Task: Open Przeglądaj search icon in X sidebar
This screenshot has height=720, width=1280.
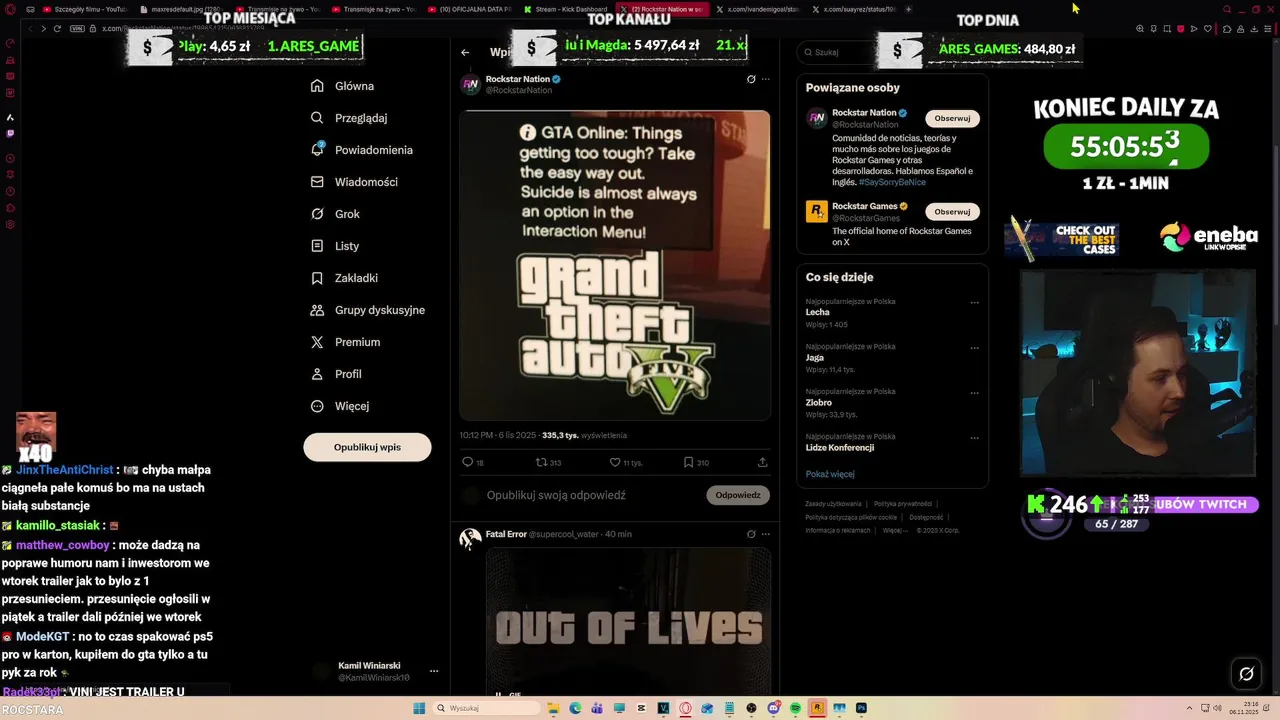Action: [x=317, y=118]
